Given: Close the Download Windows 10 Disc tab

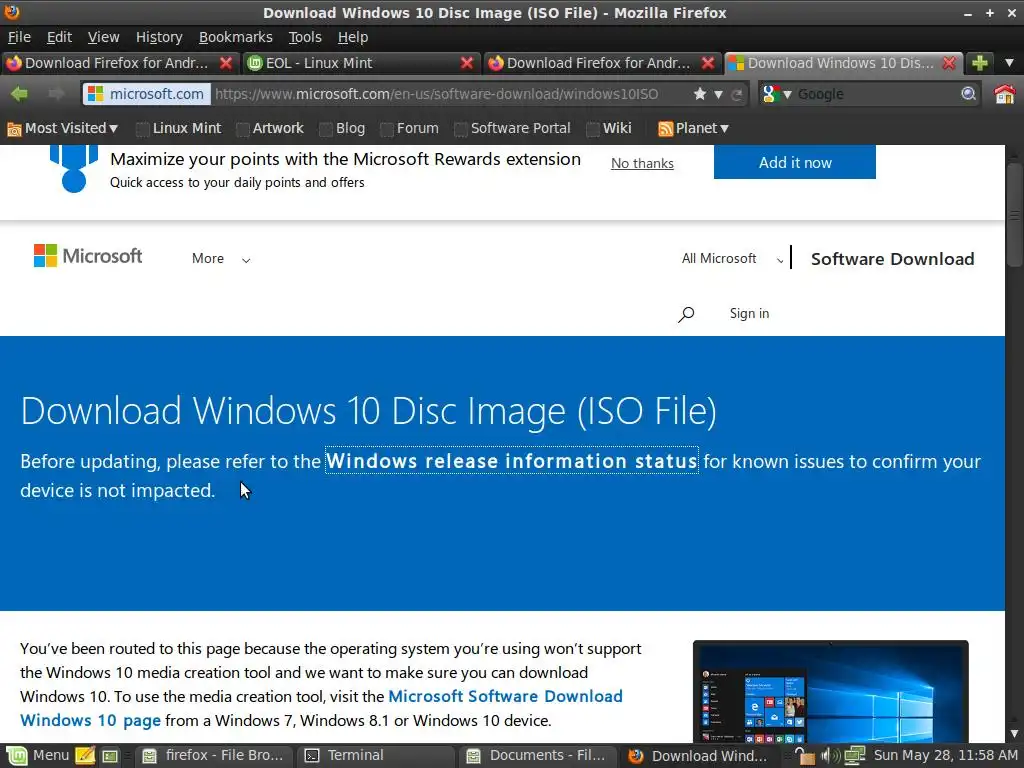Looking at the screenshot, I should 949,63.
